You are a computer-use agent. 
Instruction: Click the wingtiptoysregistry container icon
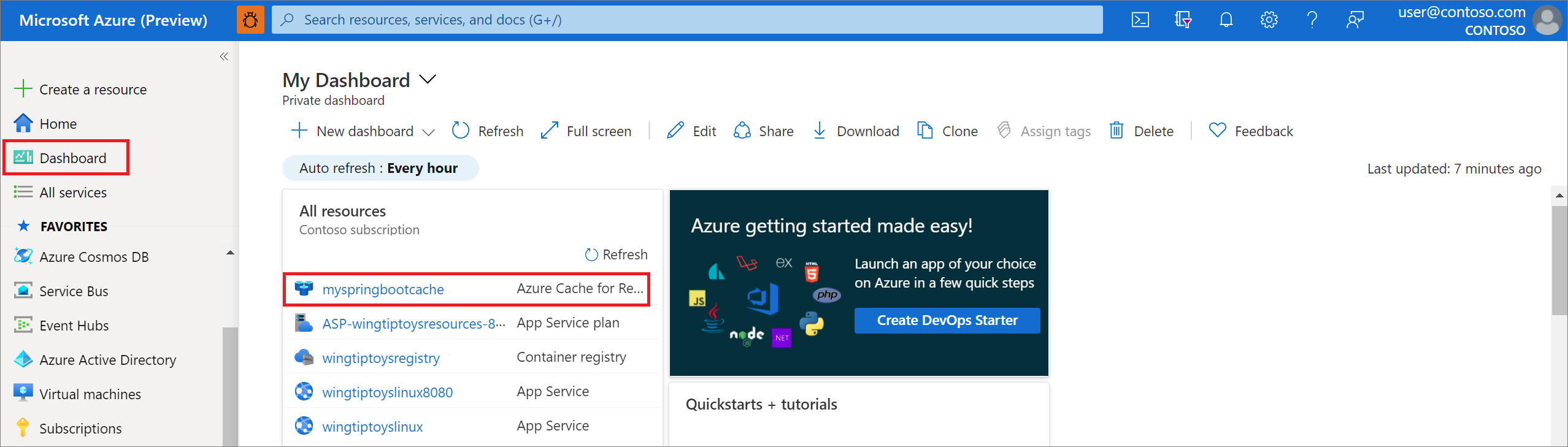tap(304, 357)
